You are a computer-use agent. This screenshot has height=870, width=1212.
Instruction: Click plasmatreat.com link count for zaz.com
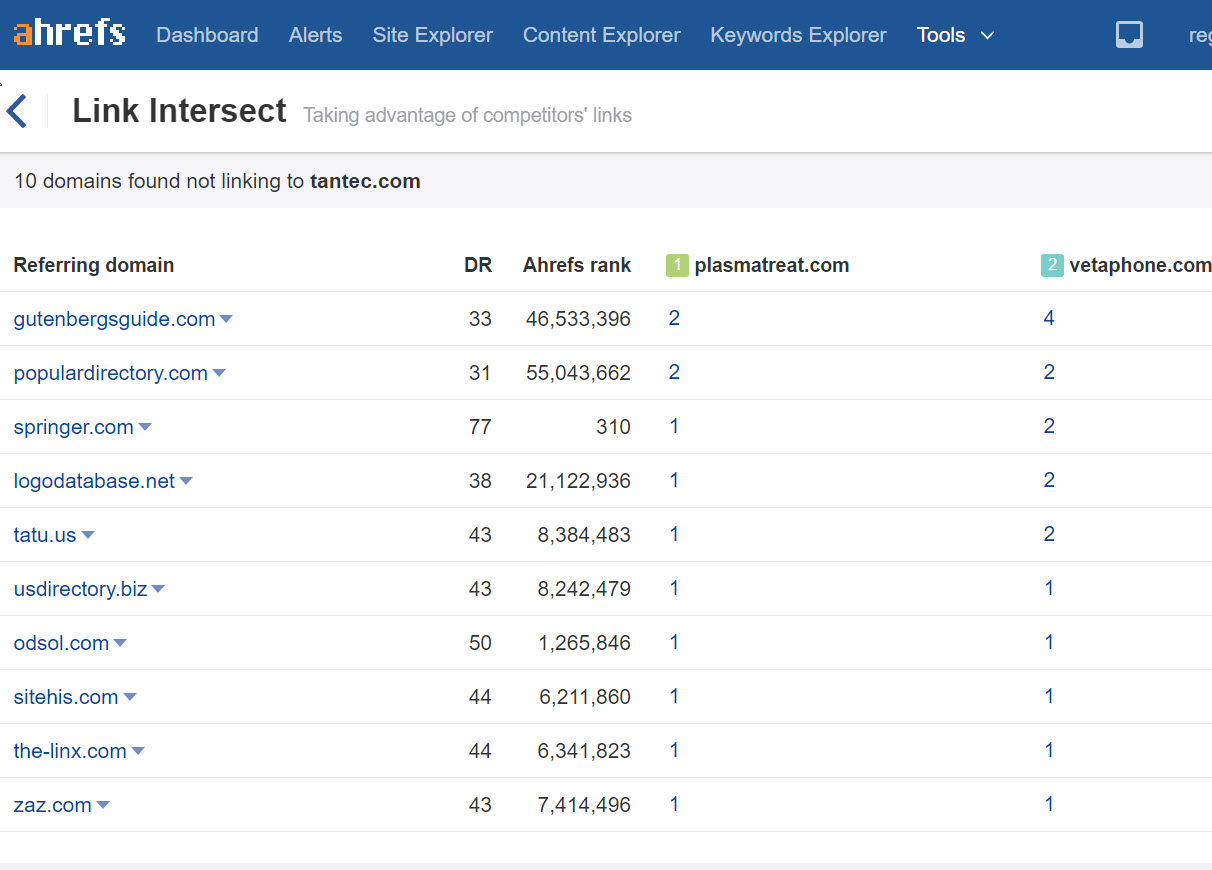coord(674,804)
